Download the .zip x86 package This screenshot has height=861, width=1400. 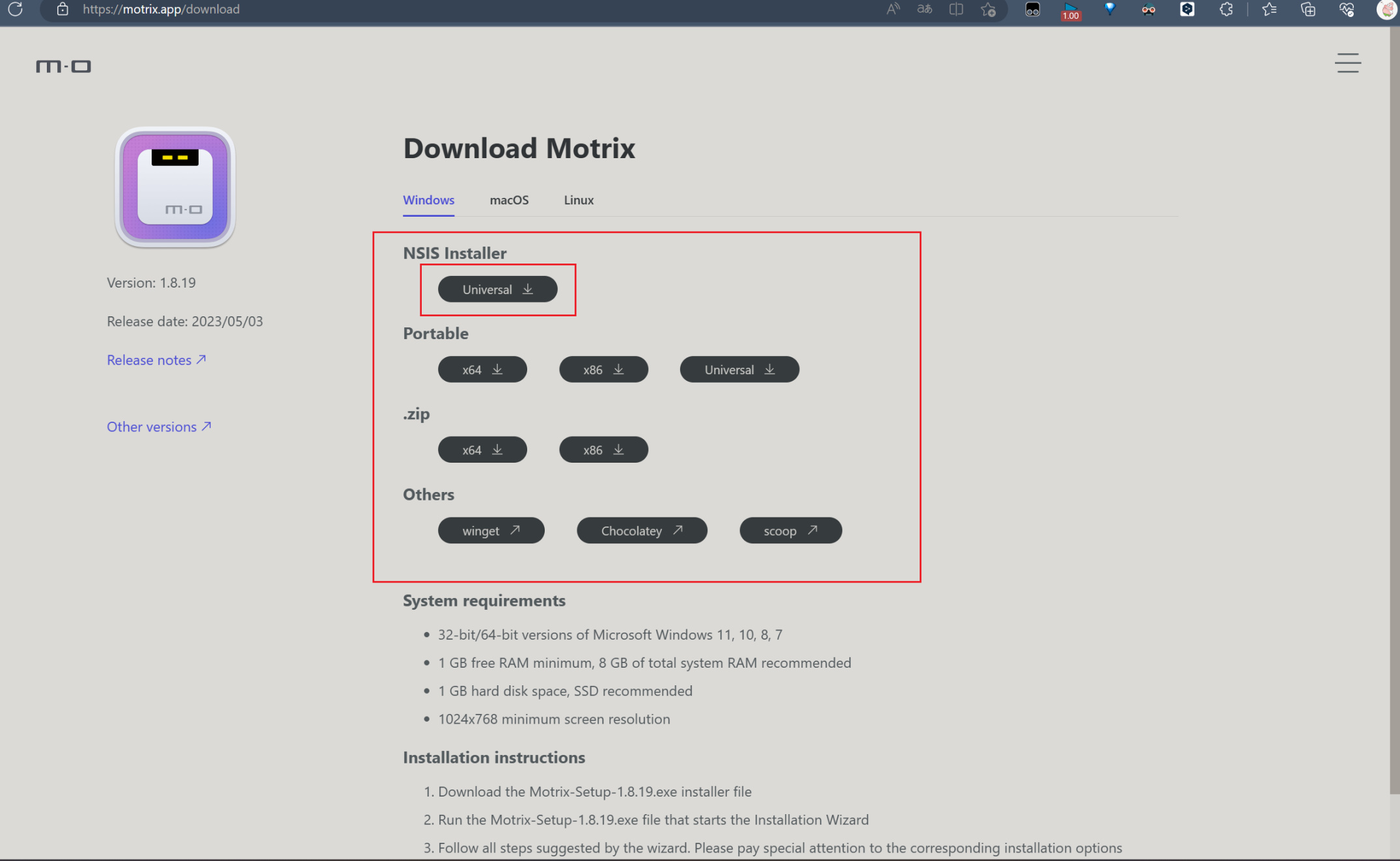click(603, 450)
